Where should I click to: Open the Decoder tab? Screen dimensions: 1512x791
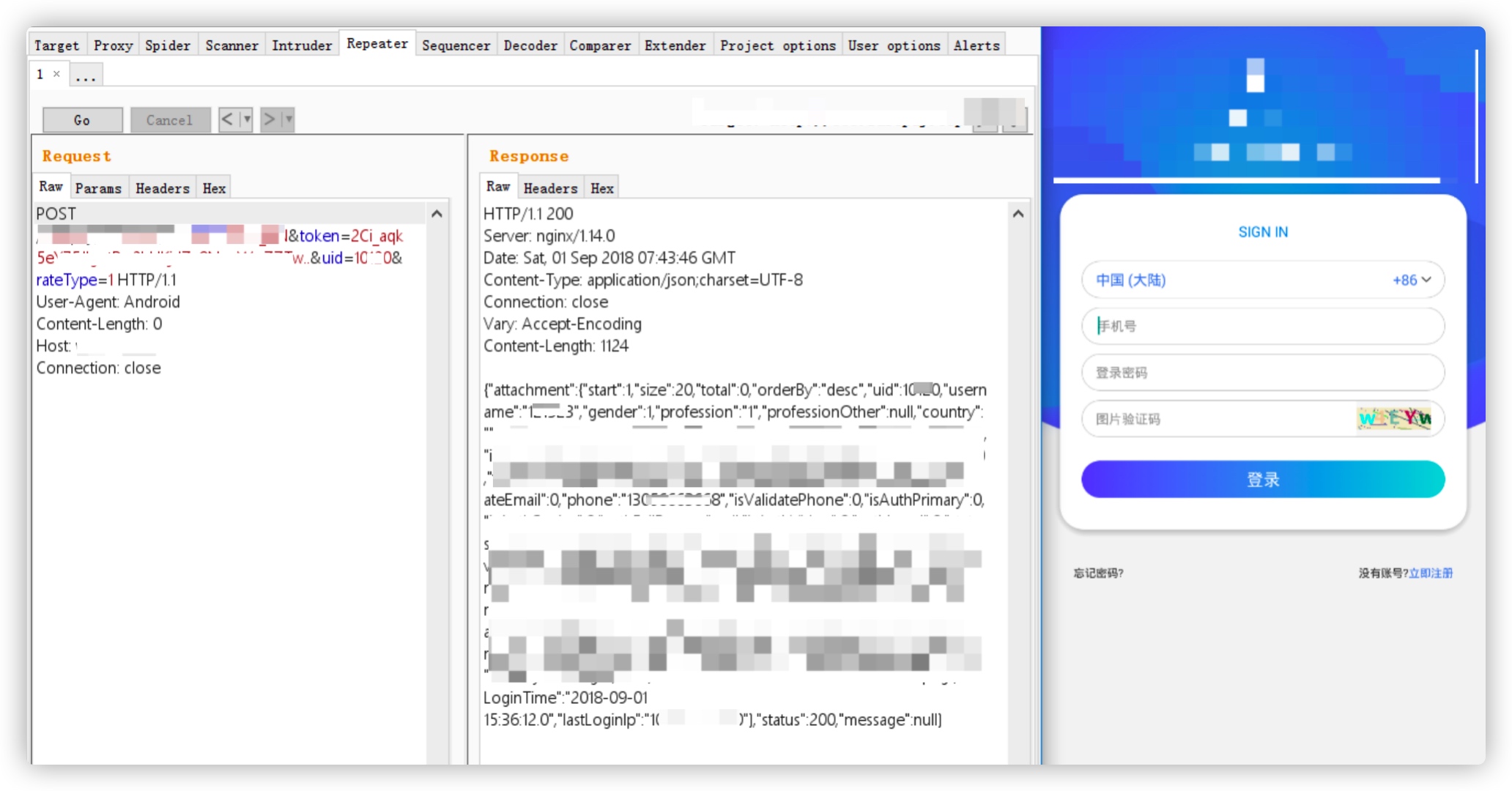(x=530, y=45)
